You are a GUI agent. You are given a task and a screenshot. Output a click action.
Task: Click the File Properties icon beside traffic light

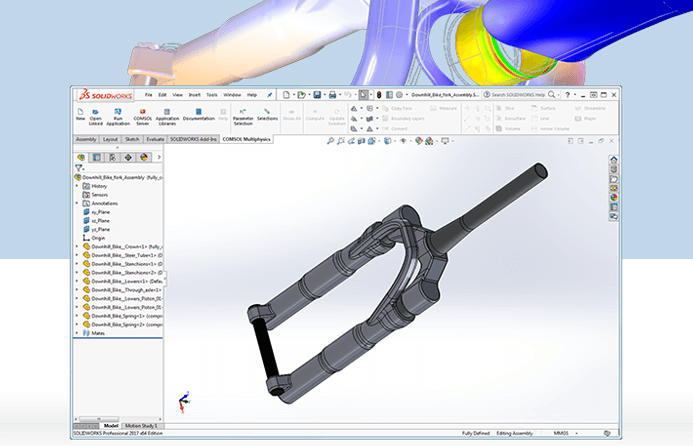coord(389,95)
